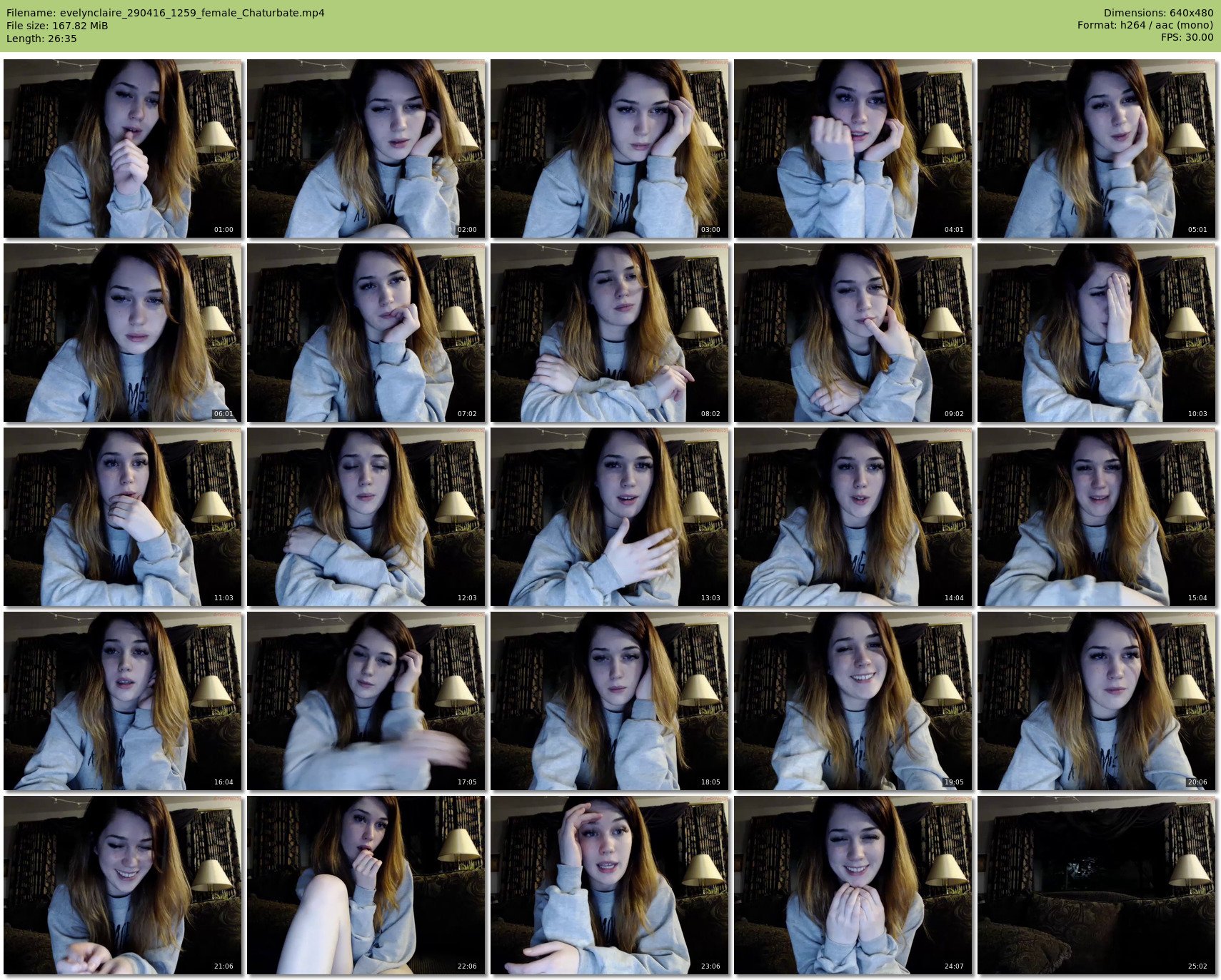Select the thumbnail stamped 05:01
This screenshot has width=1221, height=980.
point(1097,148)
